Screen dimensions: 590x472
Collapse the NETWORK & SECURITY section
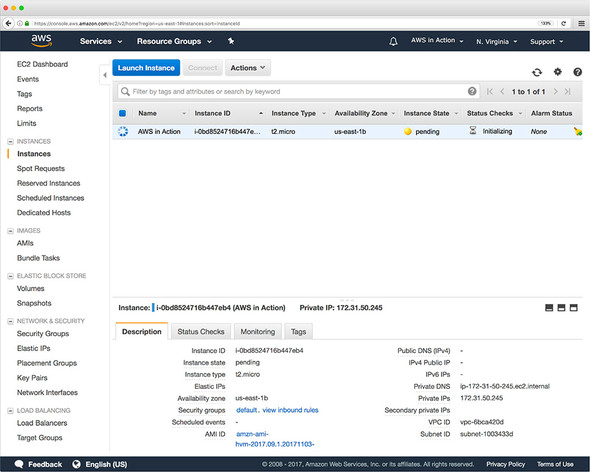click(10, 321)
